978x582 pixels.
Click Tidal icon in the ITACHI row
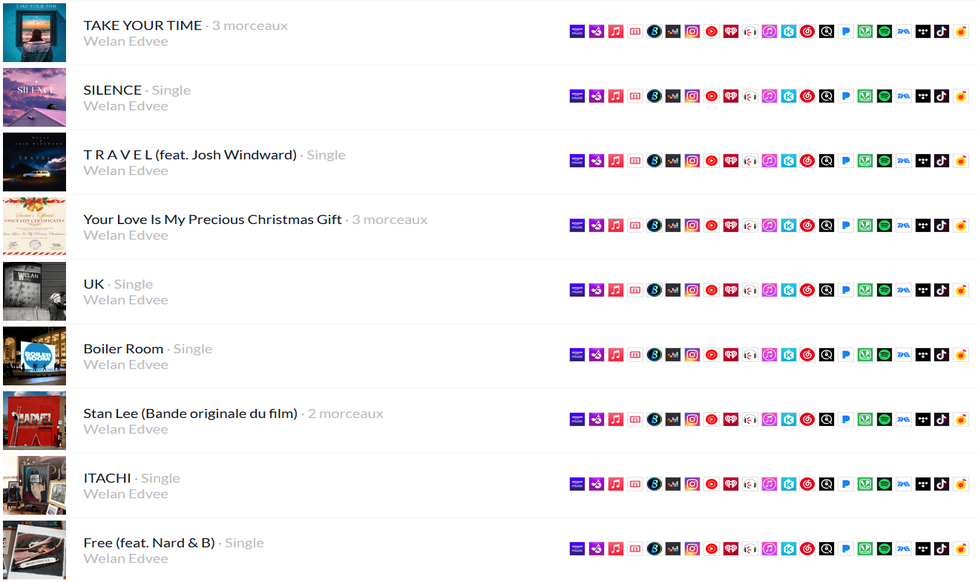(x=922, y=484)
